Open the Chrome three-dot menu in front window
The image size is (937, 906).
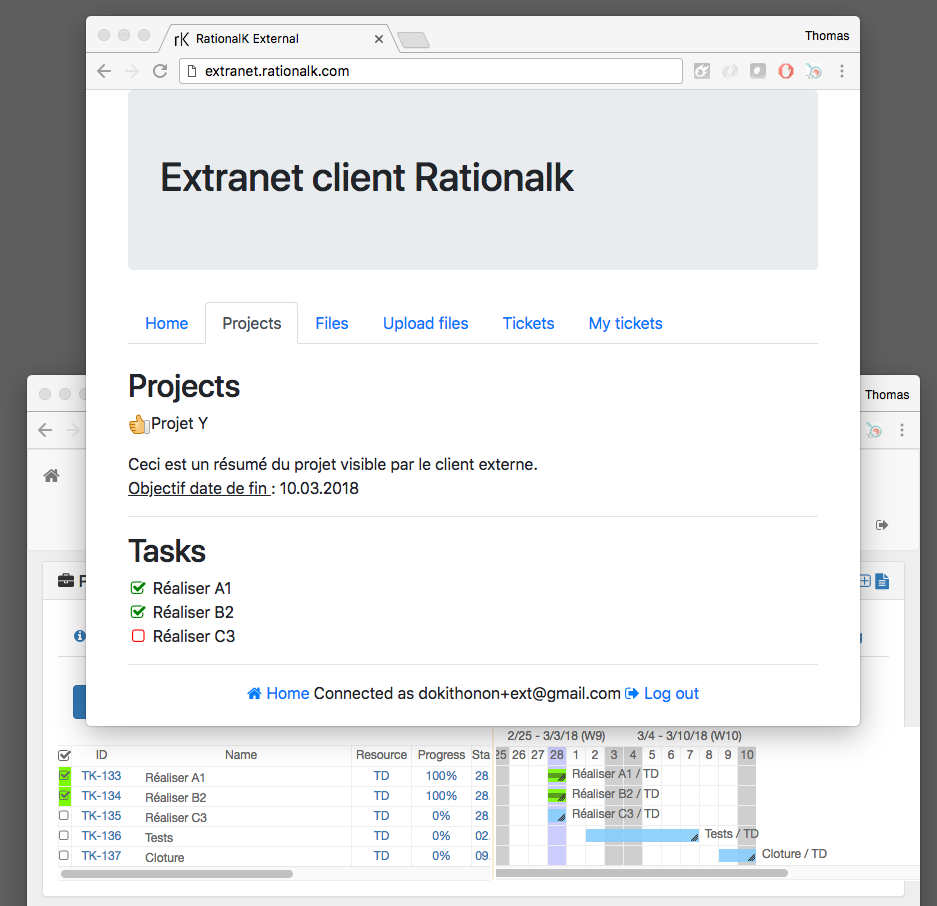click(842, 71)
